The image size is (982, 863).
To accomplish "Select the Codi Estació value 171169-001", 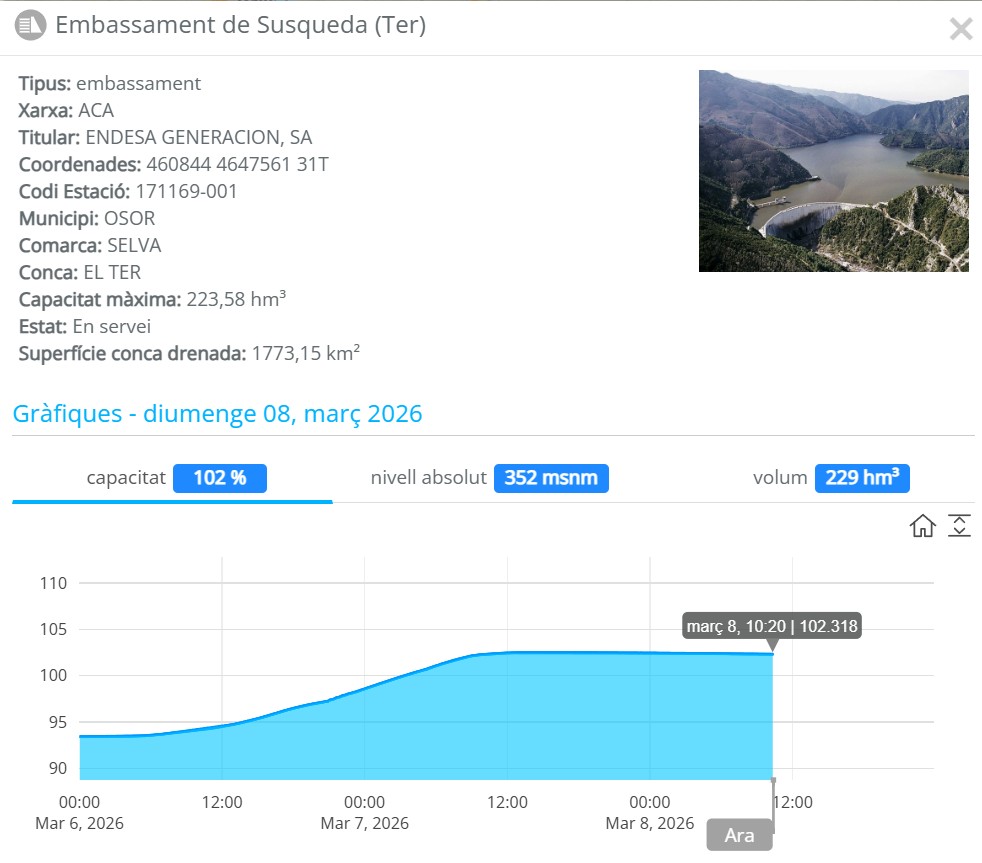I will tap(186, 191).
